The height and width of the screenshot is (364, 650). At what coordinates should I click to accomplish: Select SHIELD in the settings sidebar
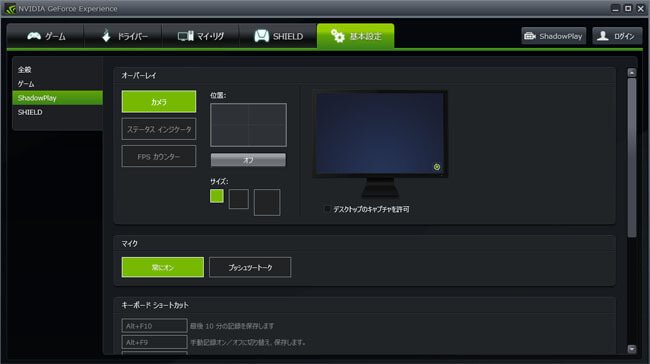point(30,112)
